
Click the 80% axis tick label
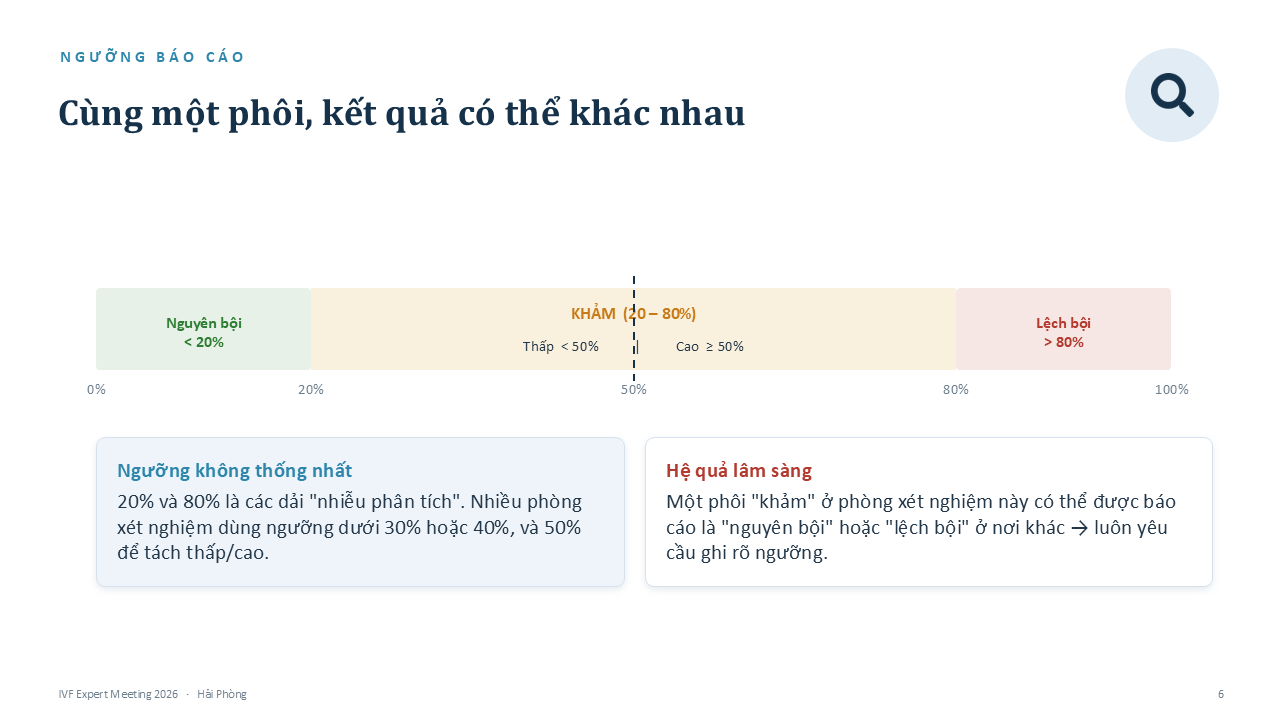coord(956,390)
